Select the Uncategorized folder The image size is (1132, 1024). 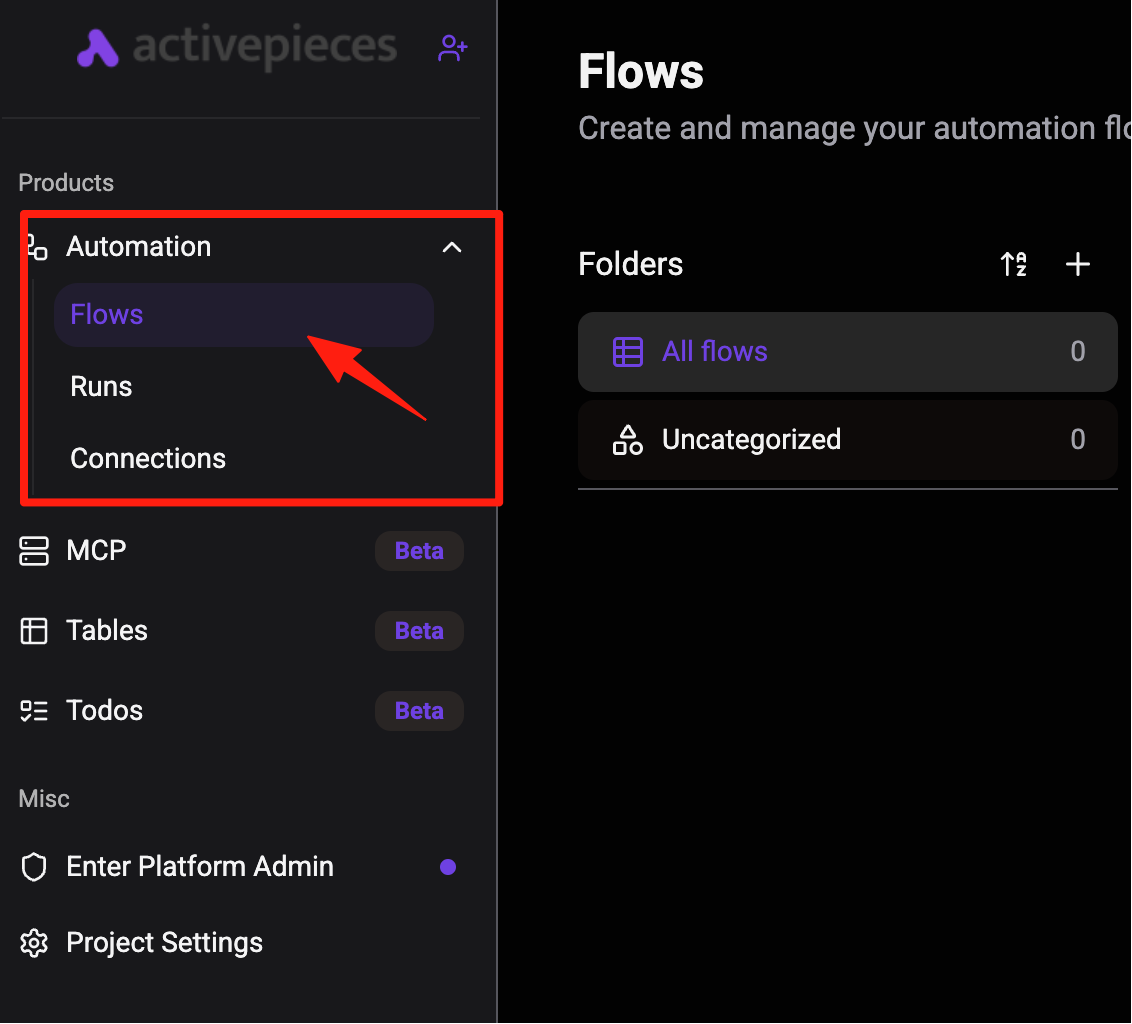click(848, 440)
